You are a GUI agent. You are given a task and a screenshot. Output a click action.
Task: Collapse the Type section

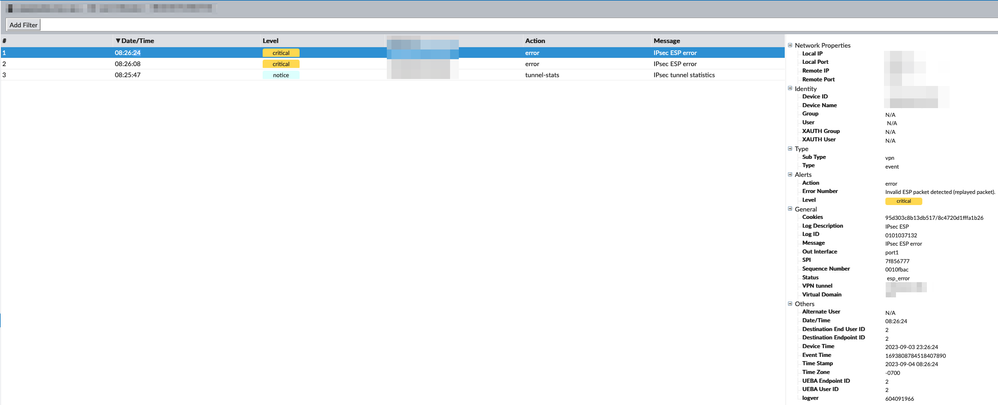coord(791,148)
